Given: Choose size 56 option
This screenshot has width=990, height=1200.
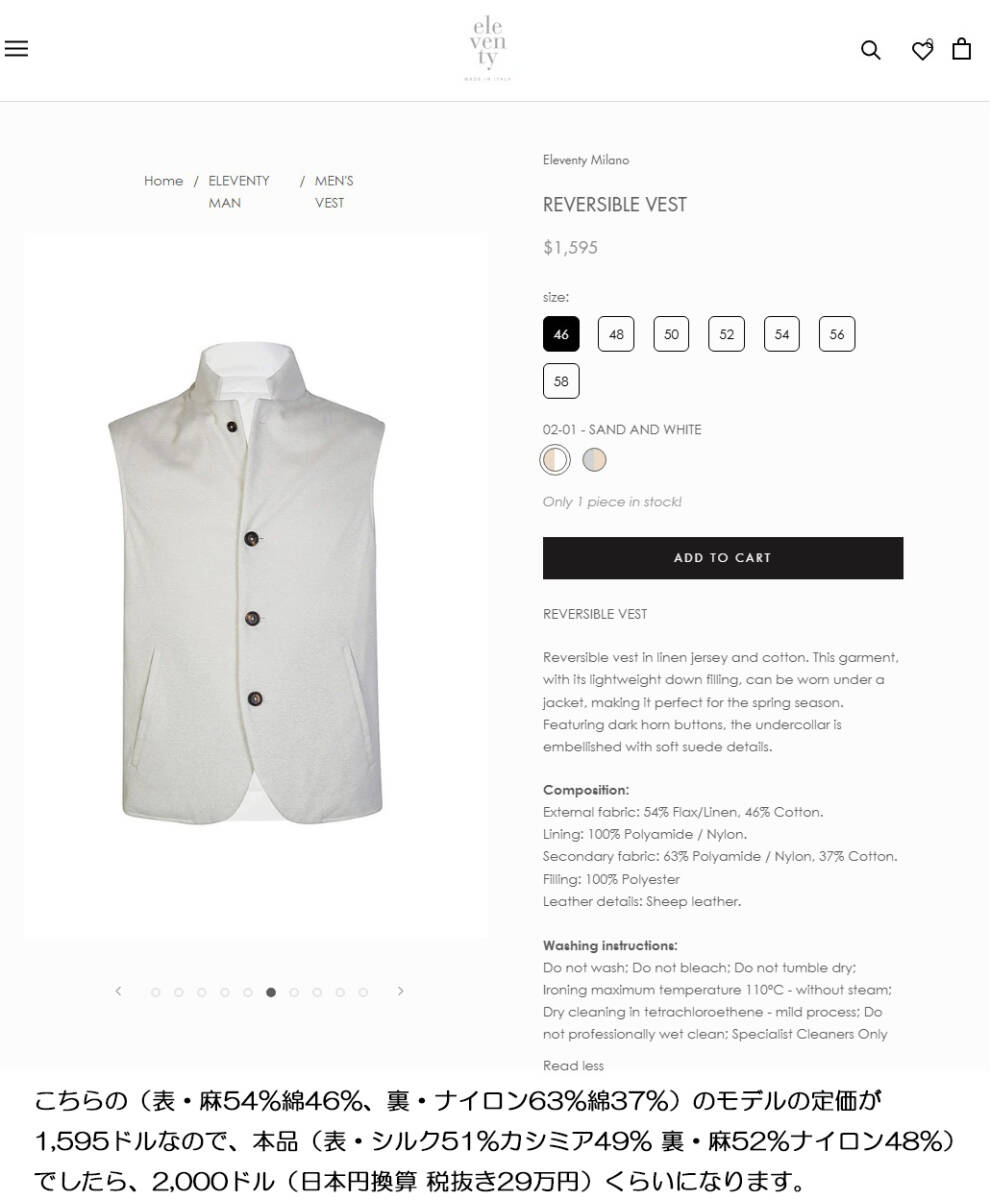Looking at the screenshot, I should pos(837,334).
